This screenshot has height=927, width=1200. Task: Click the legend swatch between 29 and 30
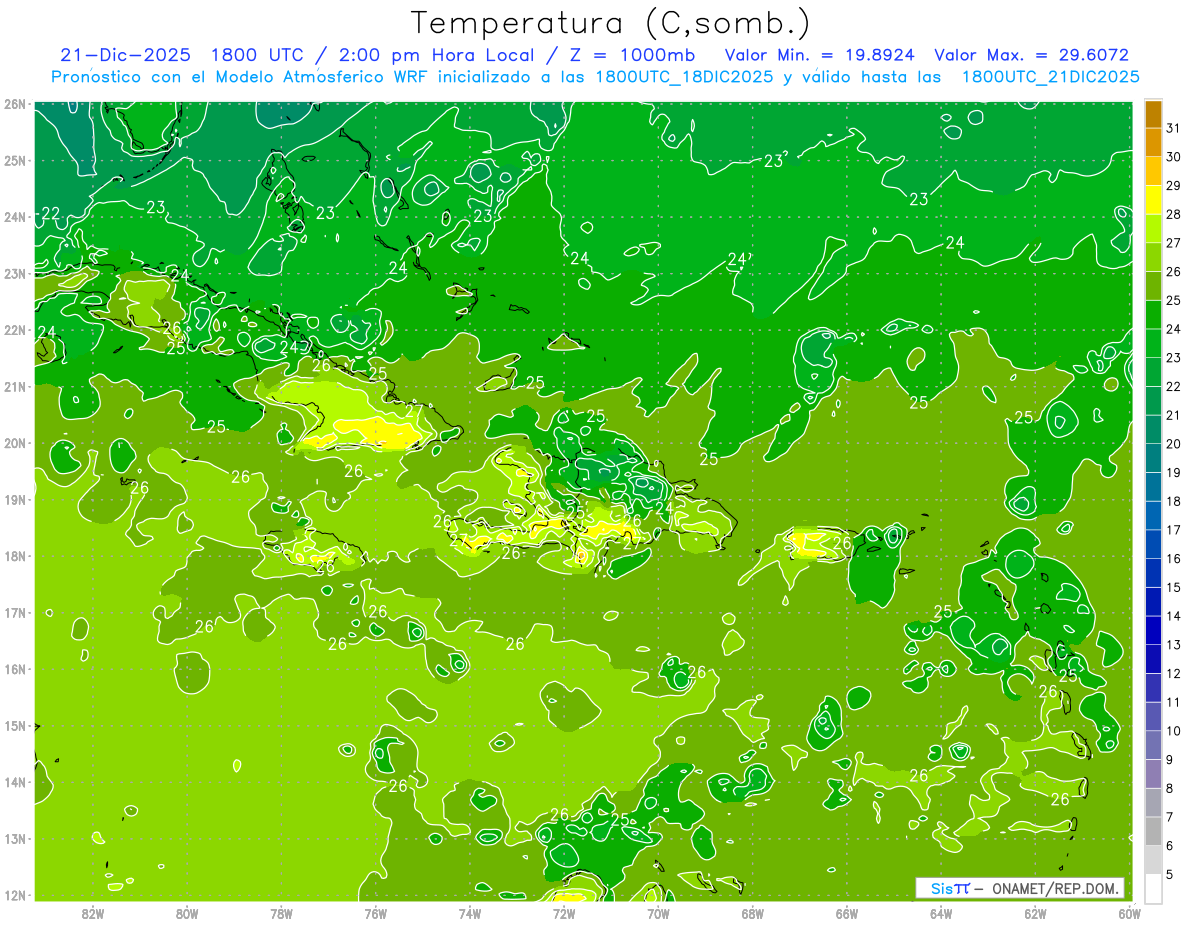pos(1153,171)
